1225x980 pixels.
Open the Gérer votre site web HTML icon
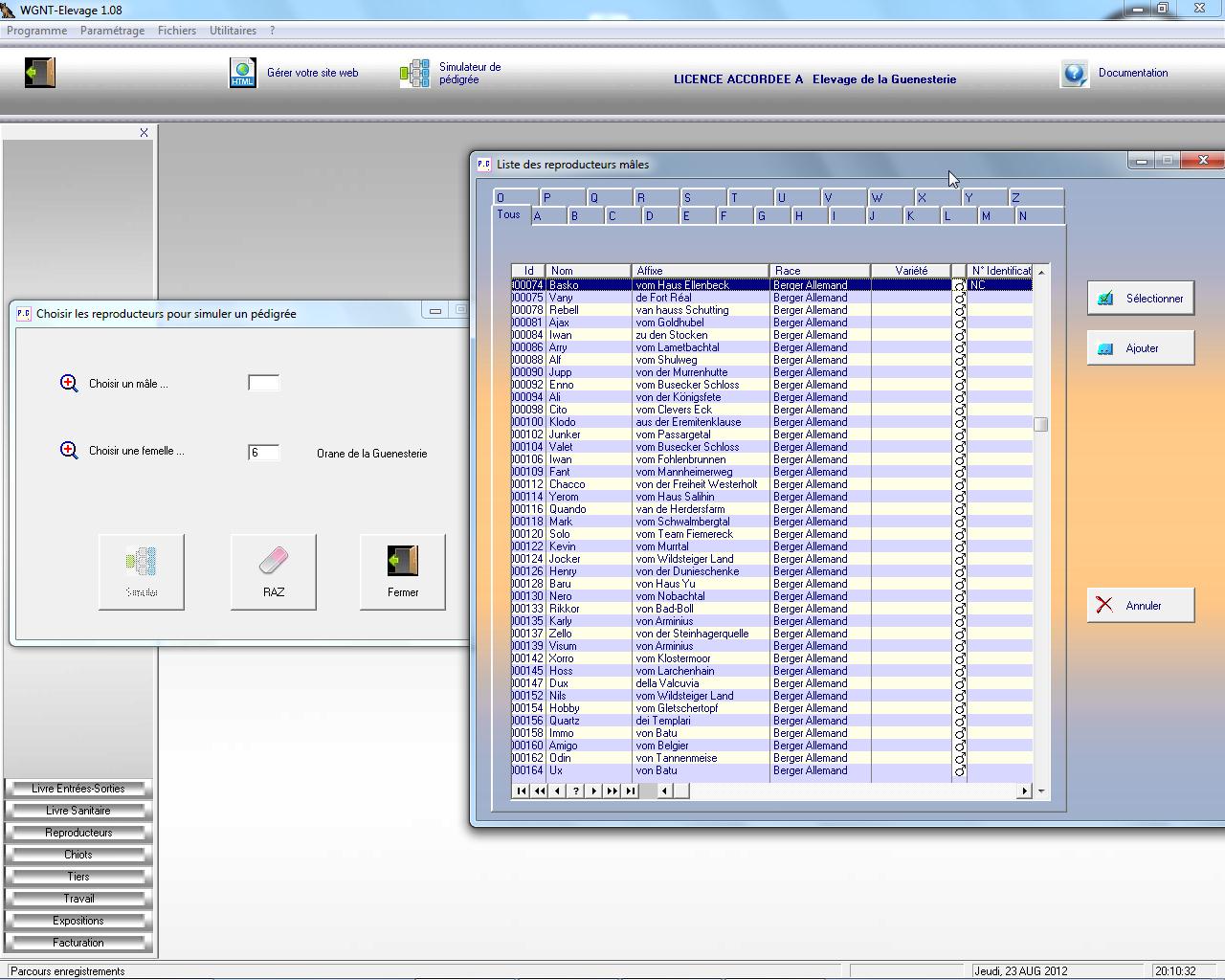tap(242, 73)
